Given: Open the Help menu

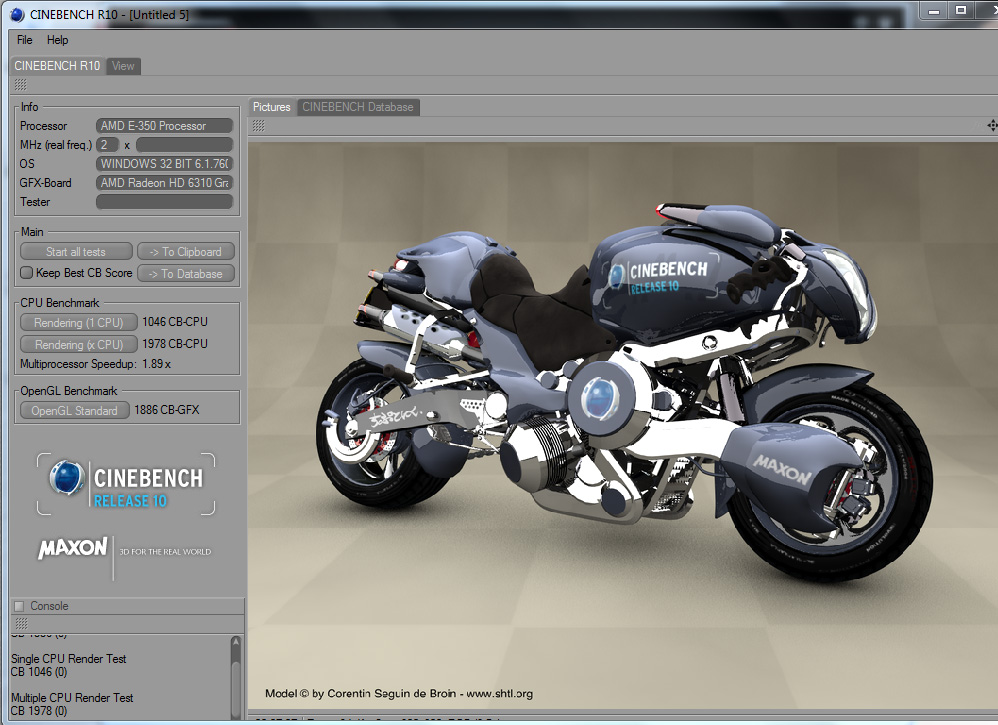Looking at the screenshot, I should (57, 39).
